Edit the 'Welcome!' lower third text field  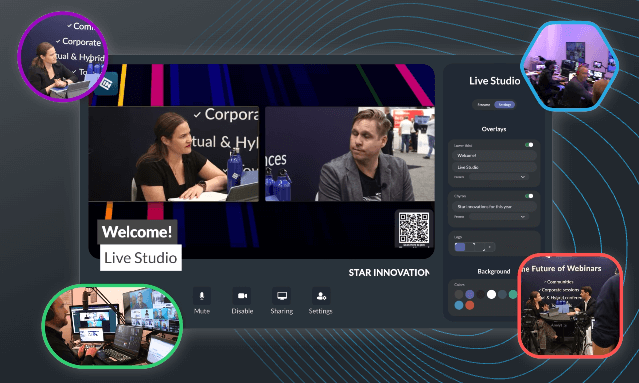click(x=494, y=155)
